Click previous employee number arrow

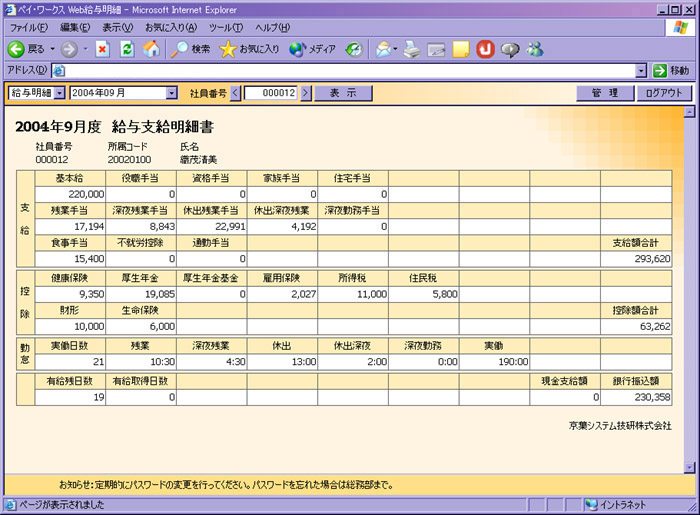[x=236, y=93]
